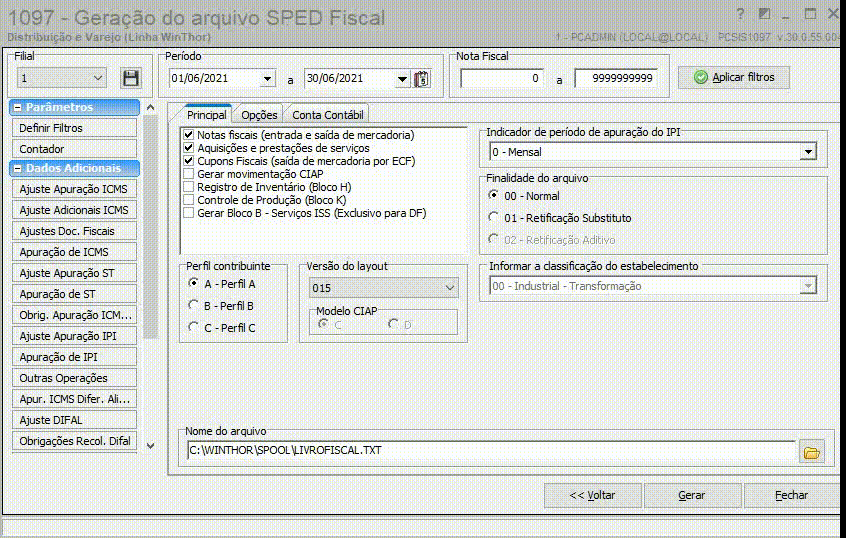Open Apuração de ST
Screen dimensions: 846x538
[x=74, y=294]
